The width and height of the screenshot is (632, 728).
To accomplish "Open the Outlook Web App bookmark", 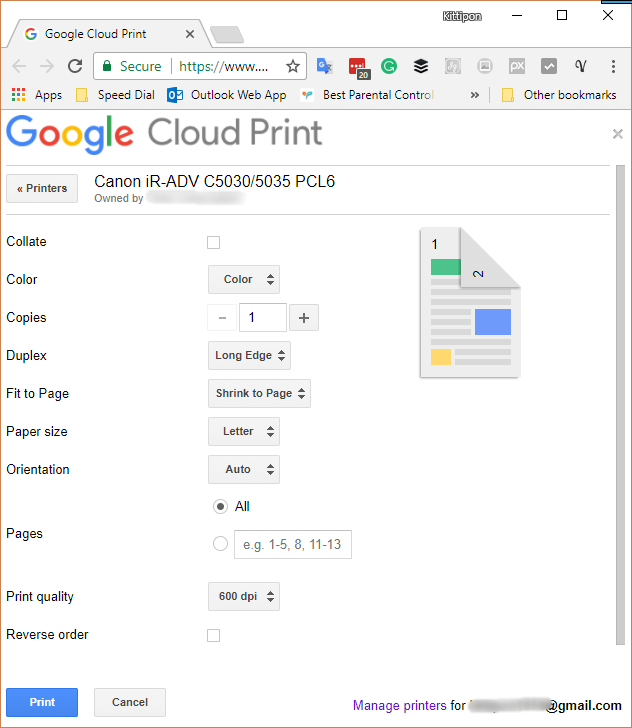I will click(227, 95).
